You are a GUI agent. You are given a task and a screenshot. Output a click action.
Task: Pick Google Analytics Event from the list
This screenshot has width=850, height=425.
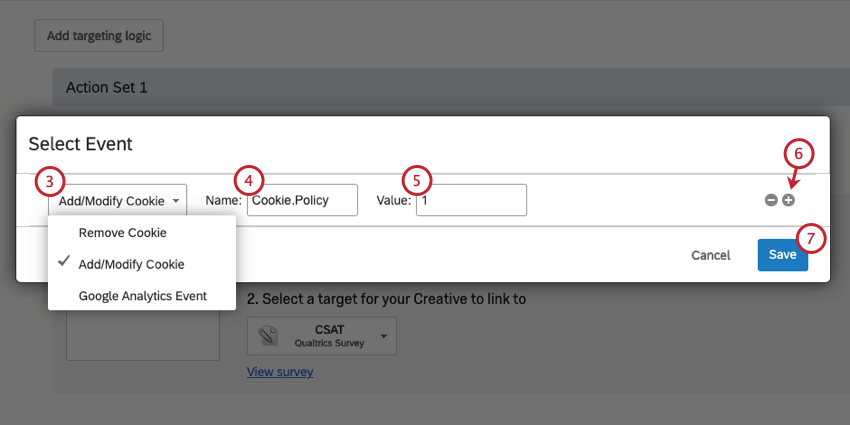click(x=142, y=296)
